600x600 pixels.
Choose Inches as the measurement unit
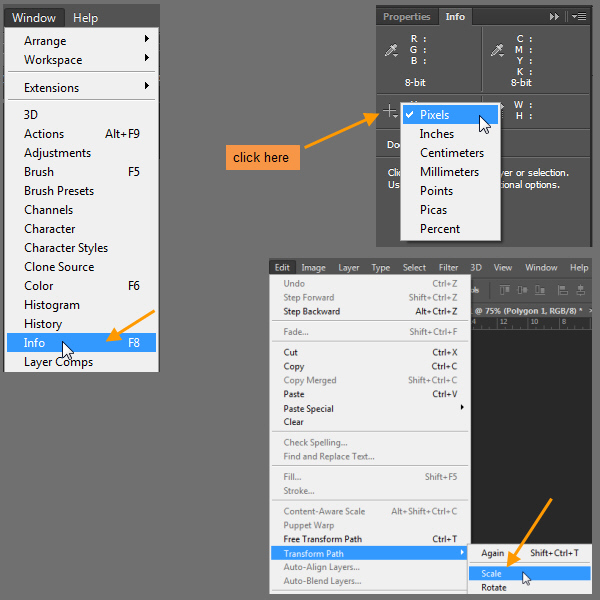click(x=437, y=134)
